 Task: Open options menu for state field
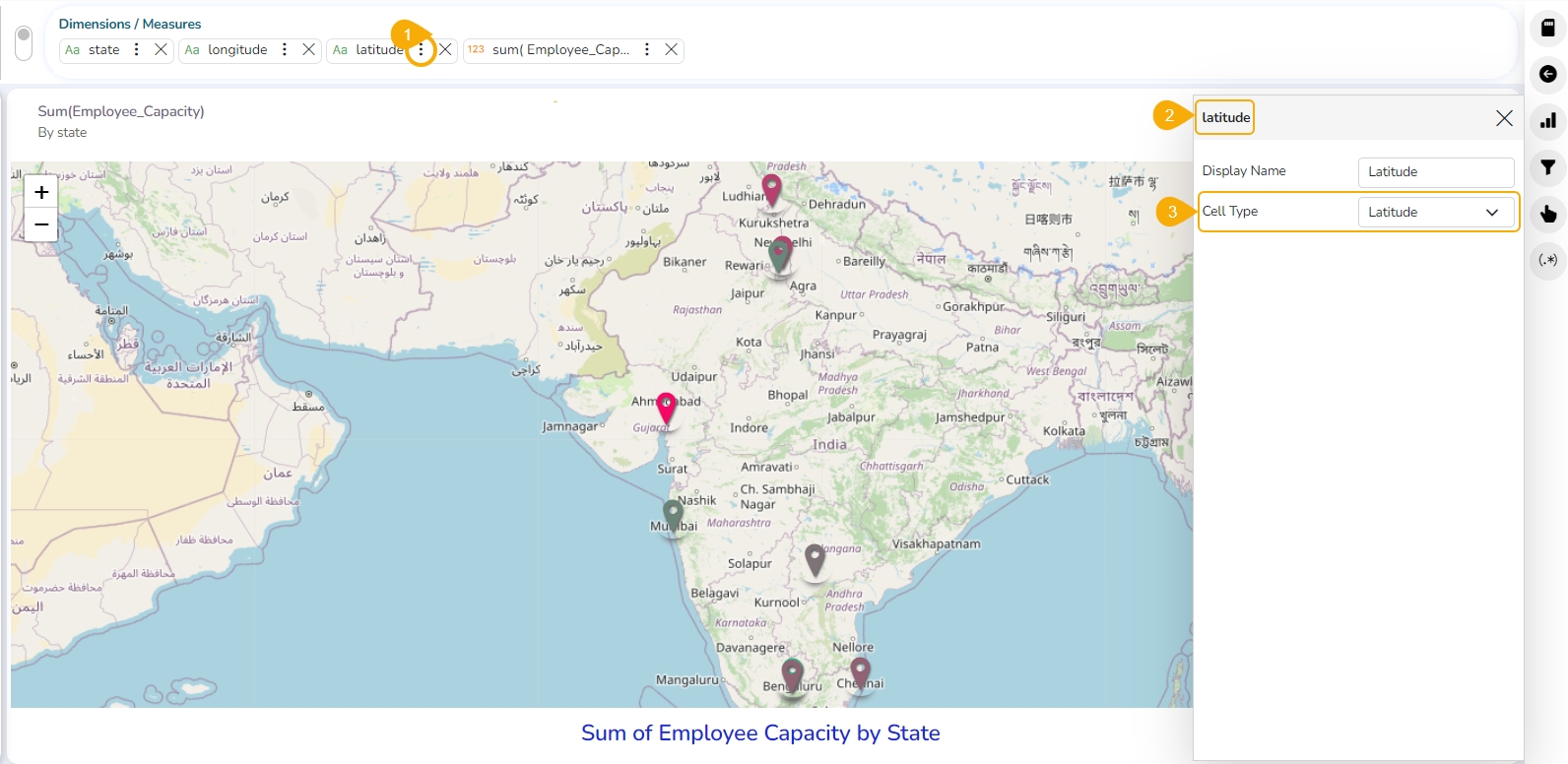click(x=136, y=49)
